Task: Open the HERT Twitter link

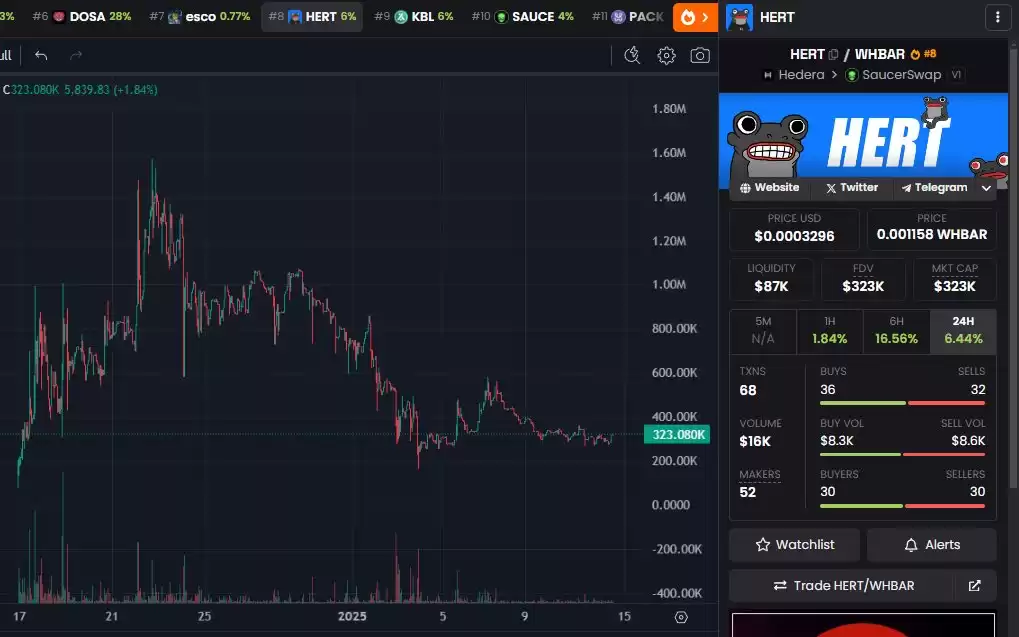Action: click(851, 187)
